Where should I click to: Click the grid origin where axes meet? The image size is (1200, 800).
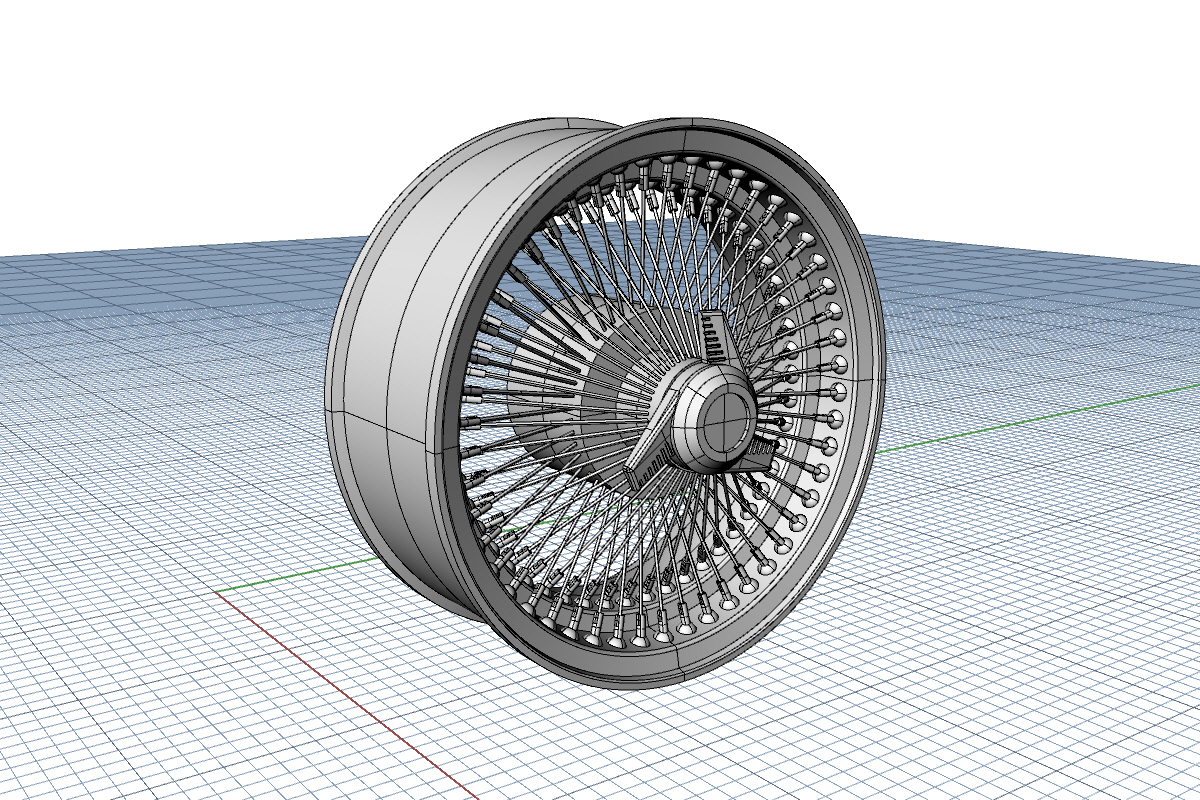[216, 592]
